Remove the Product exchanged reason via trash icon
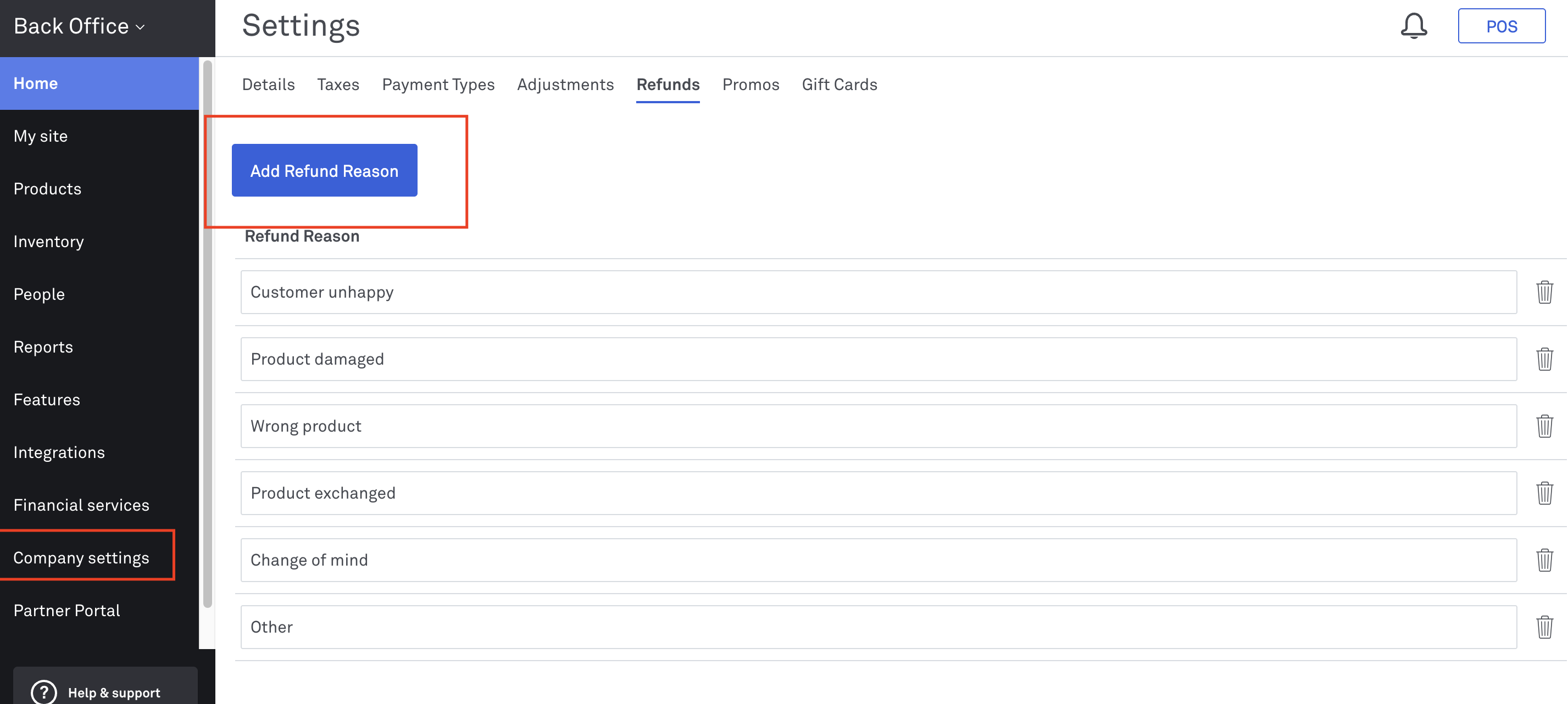Screen dimensions: 1568x704 [1544, 493]
